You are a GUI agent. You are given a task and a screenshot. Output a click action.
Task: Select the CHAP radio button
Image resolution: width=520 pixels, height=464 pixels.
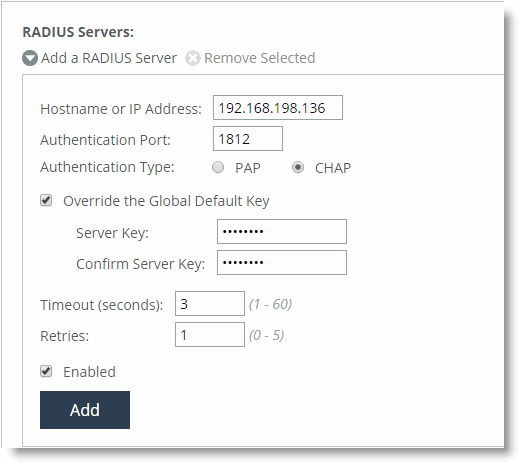(x=298, y=167)
